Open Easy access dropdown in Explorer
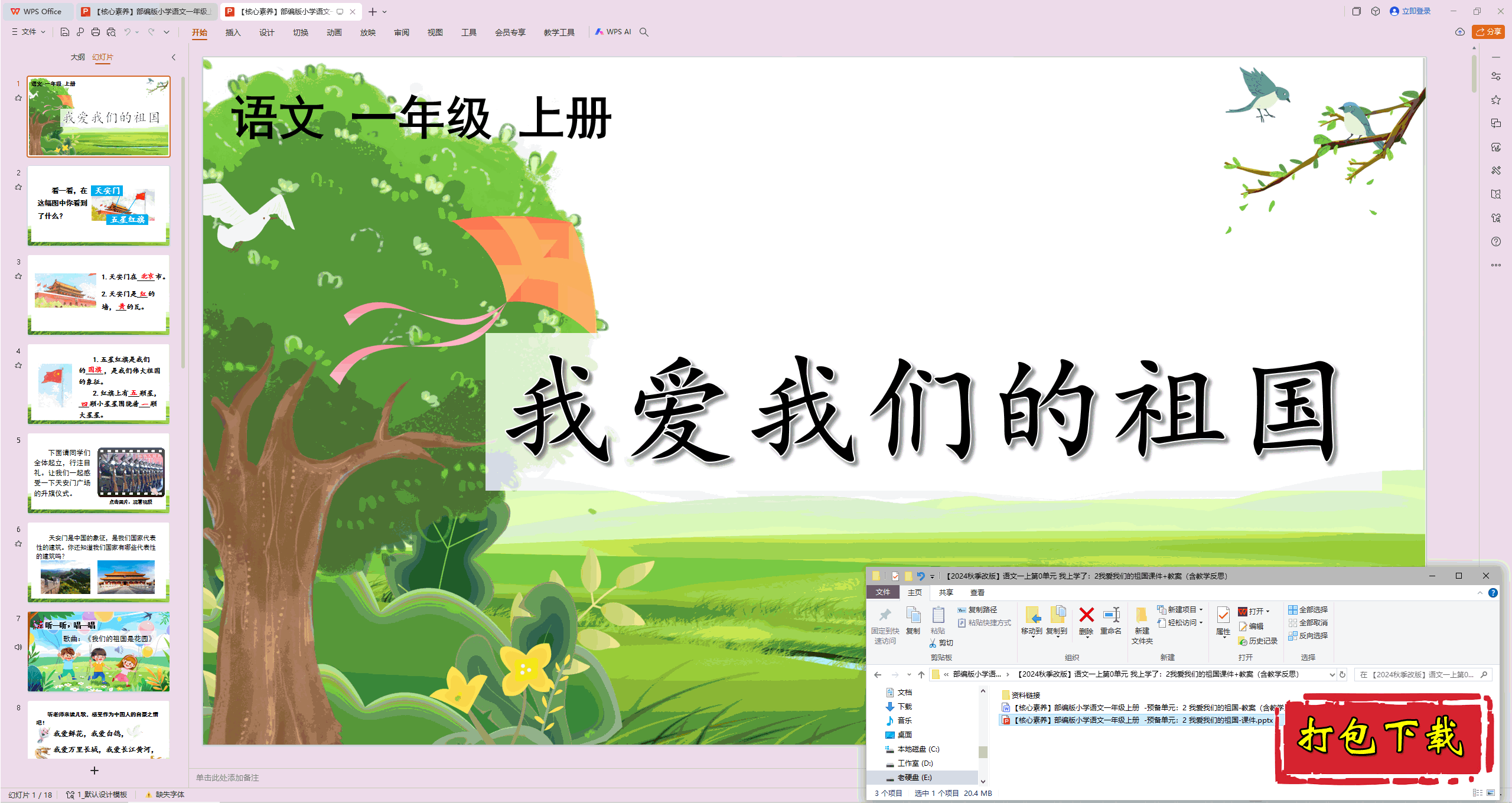 coord(1180,622)
